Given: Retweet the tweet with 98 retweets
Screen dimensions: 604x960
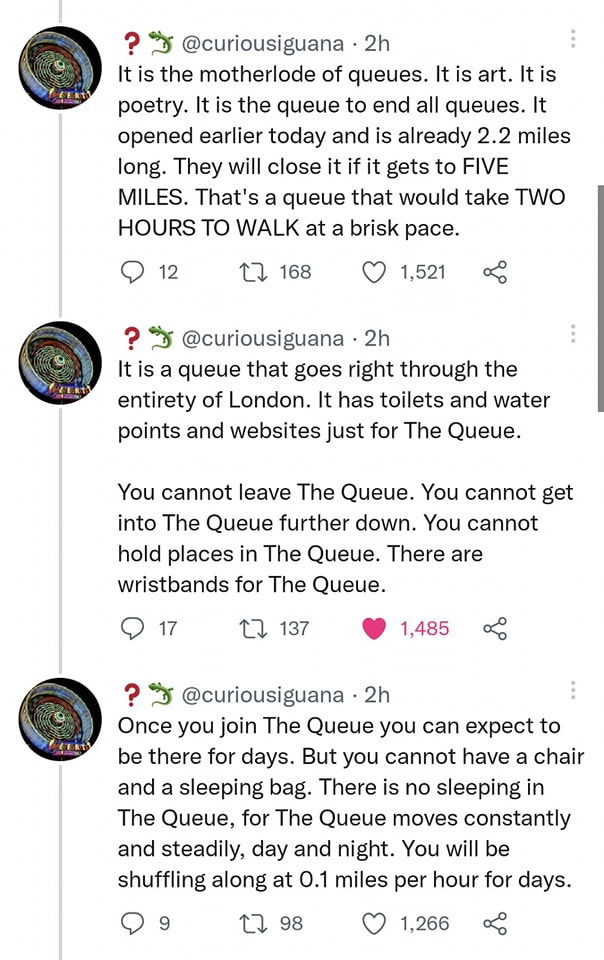Looking at the screenshot, I should tap(251, 924).
